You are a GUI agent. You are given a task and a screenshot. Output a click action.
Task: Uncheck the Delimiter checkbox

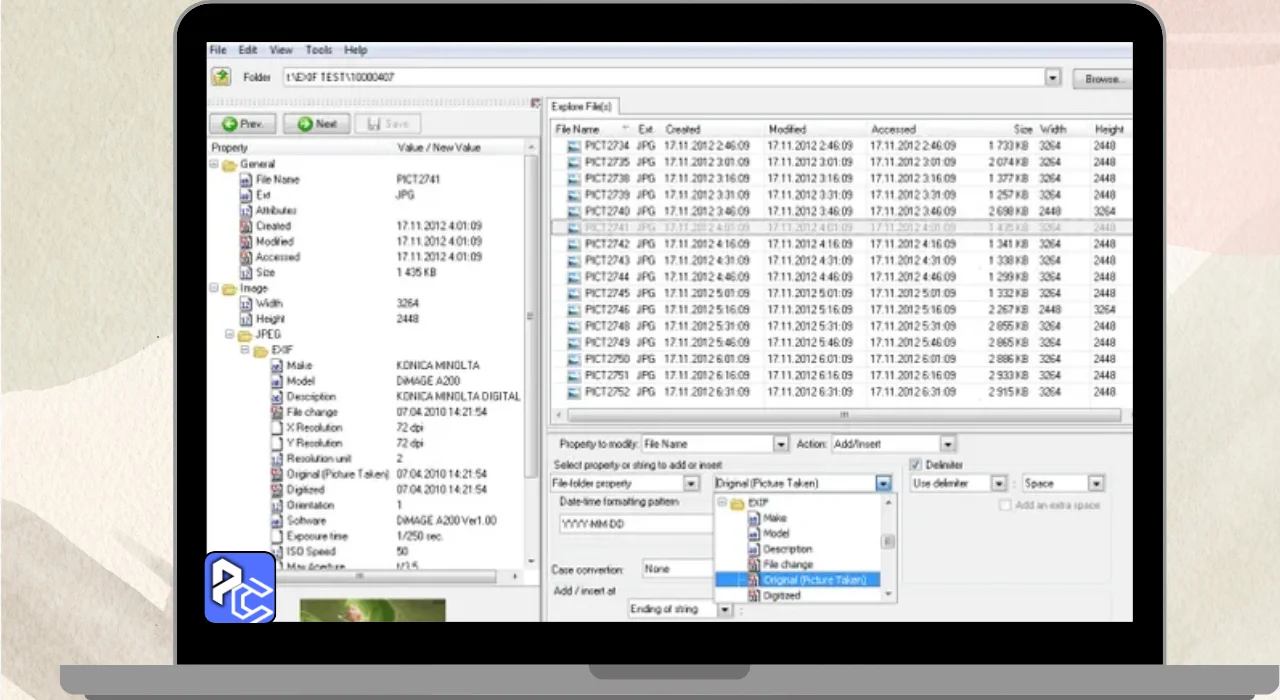click(x=915, y=465)
